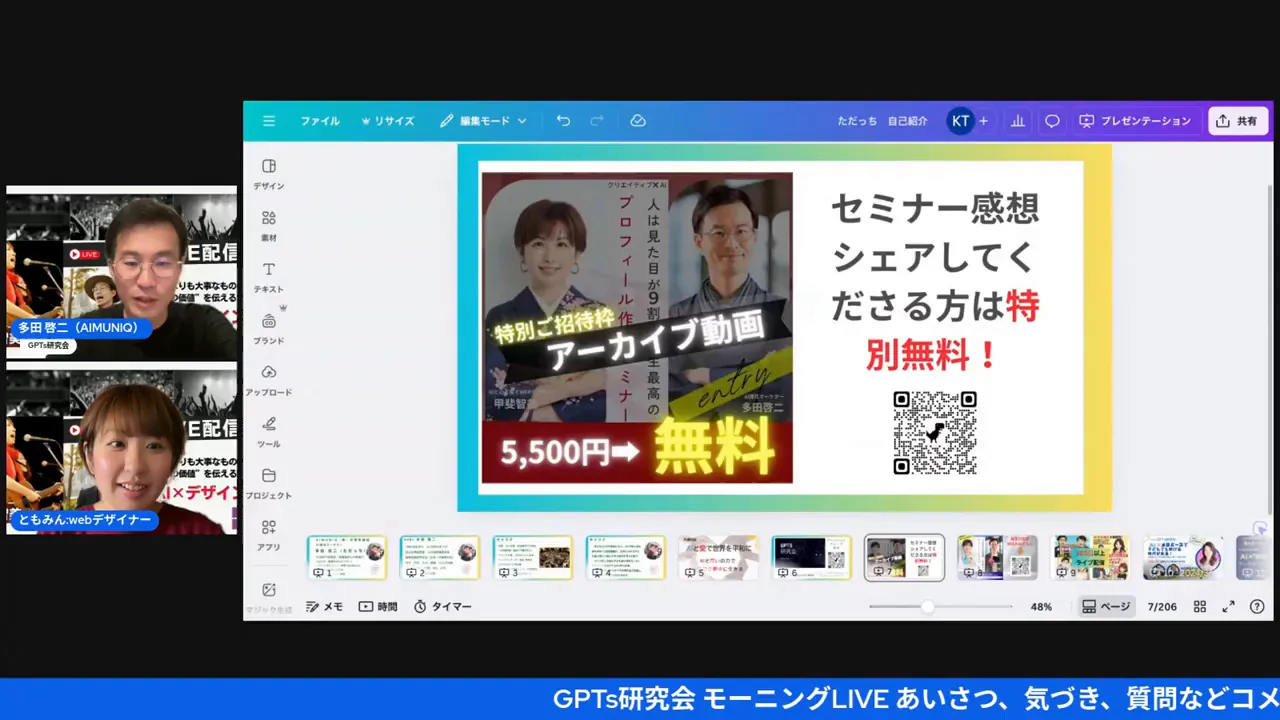This screenshot has width=1280, height=720.
Task: Click the 多田 啓二 (AIMUNIQ) name label
Action: tap(79, 328)
